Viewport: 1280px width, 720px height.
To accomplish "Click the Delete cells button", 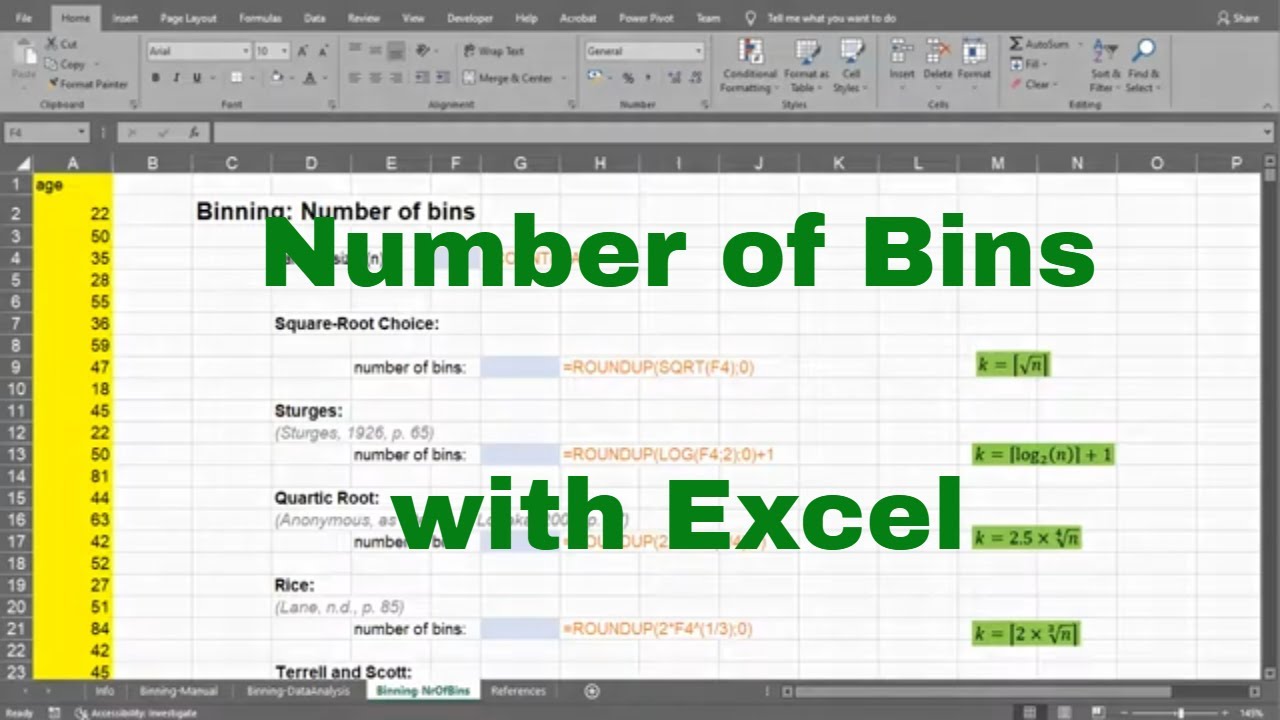I will click(938, 66).
